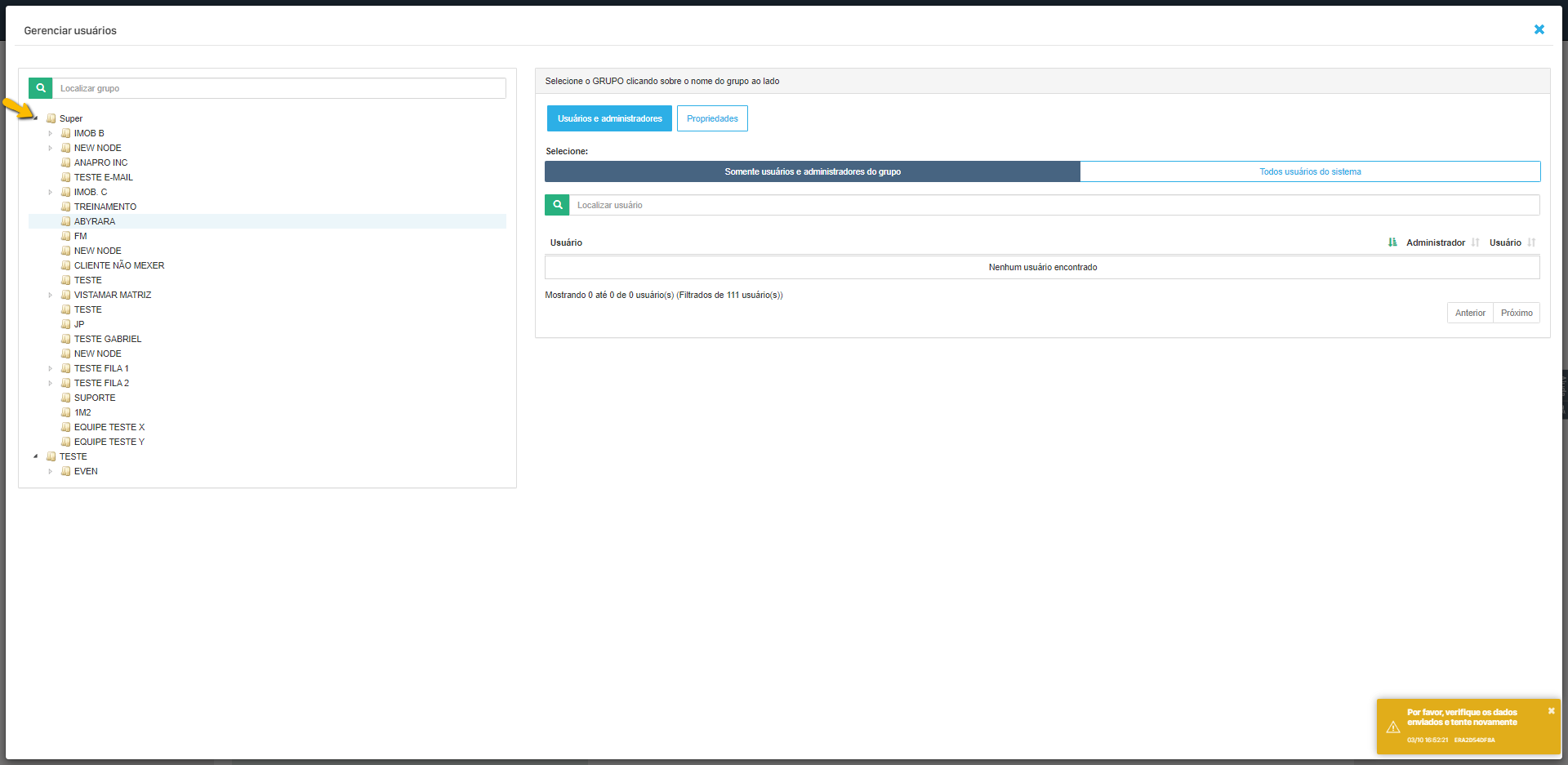
Task: Expand the VISTAMAR MATRIZ group
Action: tap(50, 295)
